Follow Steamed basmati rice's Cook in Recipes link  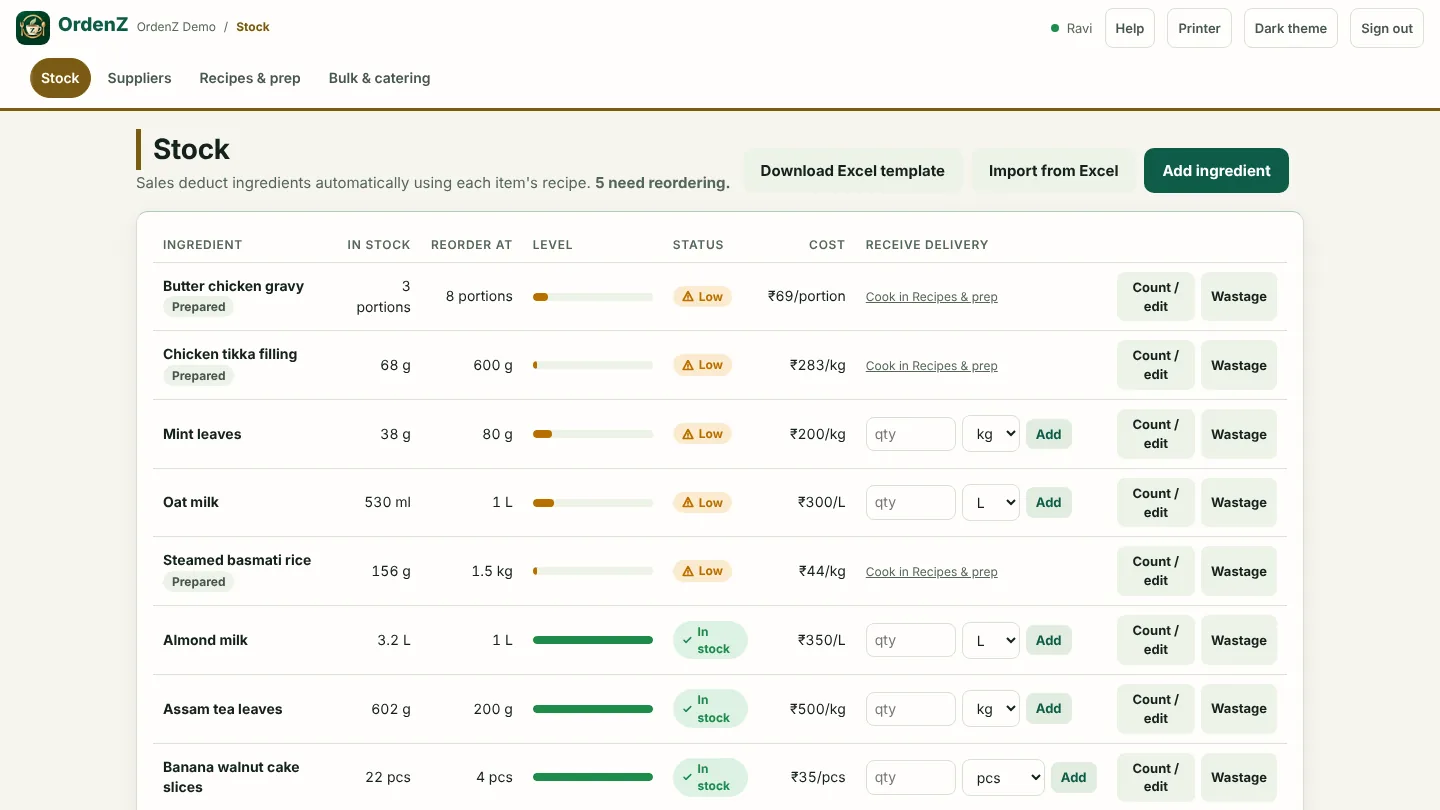(x=932, y=572)
